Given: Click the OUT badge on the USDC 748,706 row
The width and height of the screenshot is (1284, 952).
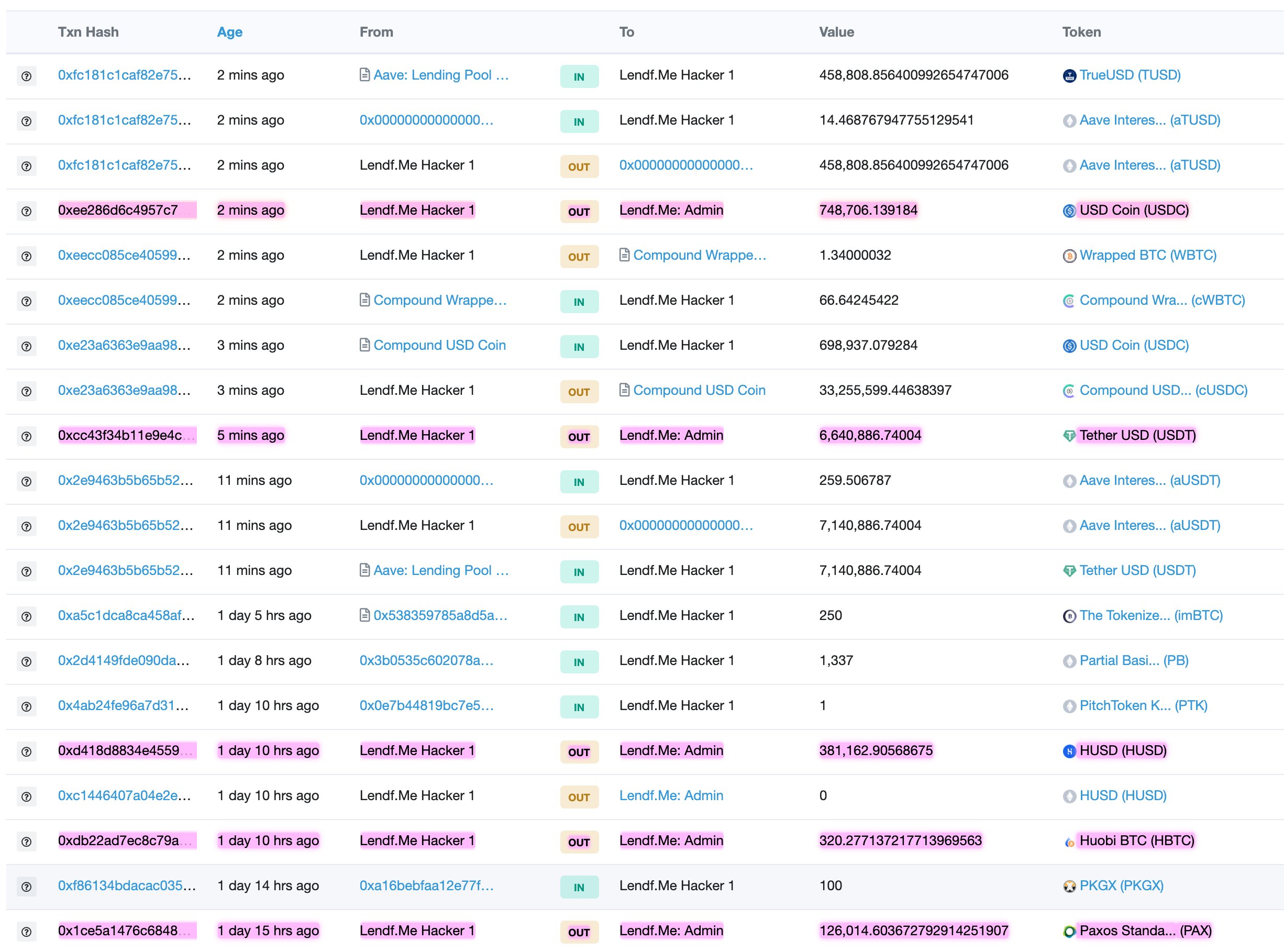Looking at the screenshot, I should pyautogui.click(x=579, y=212).
